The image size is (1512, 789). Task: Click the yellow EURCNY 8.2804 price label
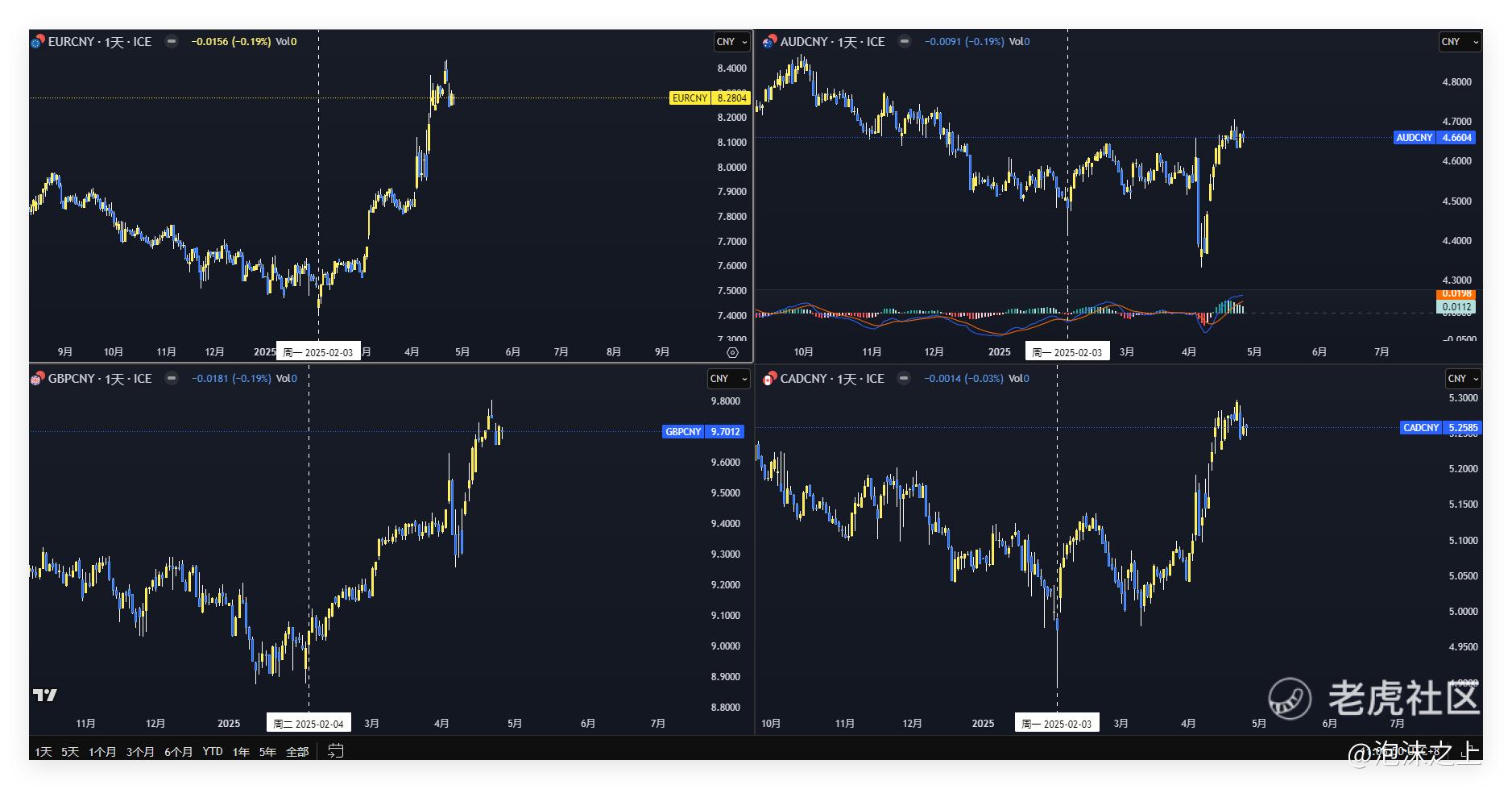click(710, 98)
